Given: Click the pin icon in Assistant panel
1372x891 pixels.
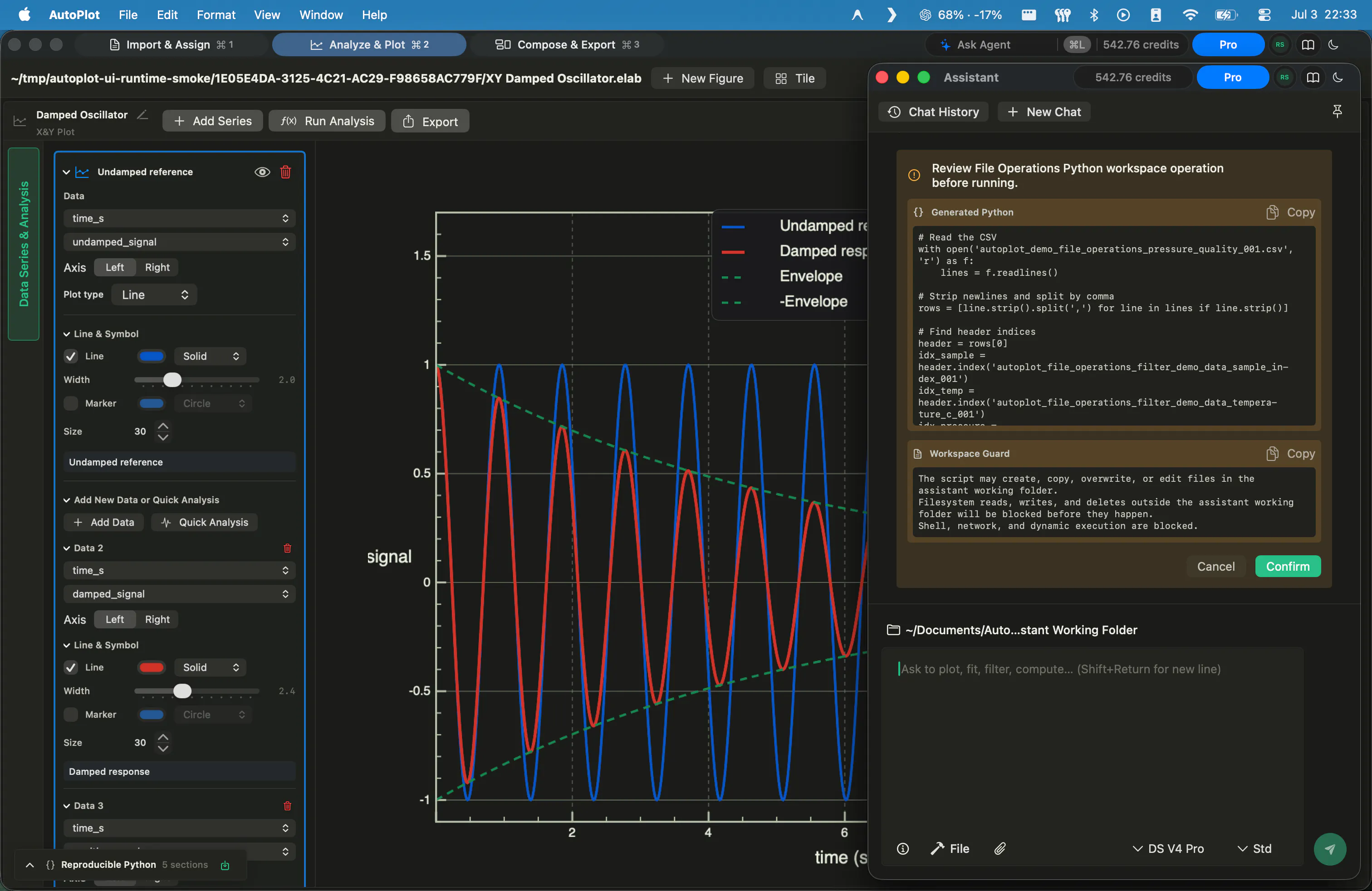Looking at the screenshot, I should (1338, 111).
